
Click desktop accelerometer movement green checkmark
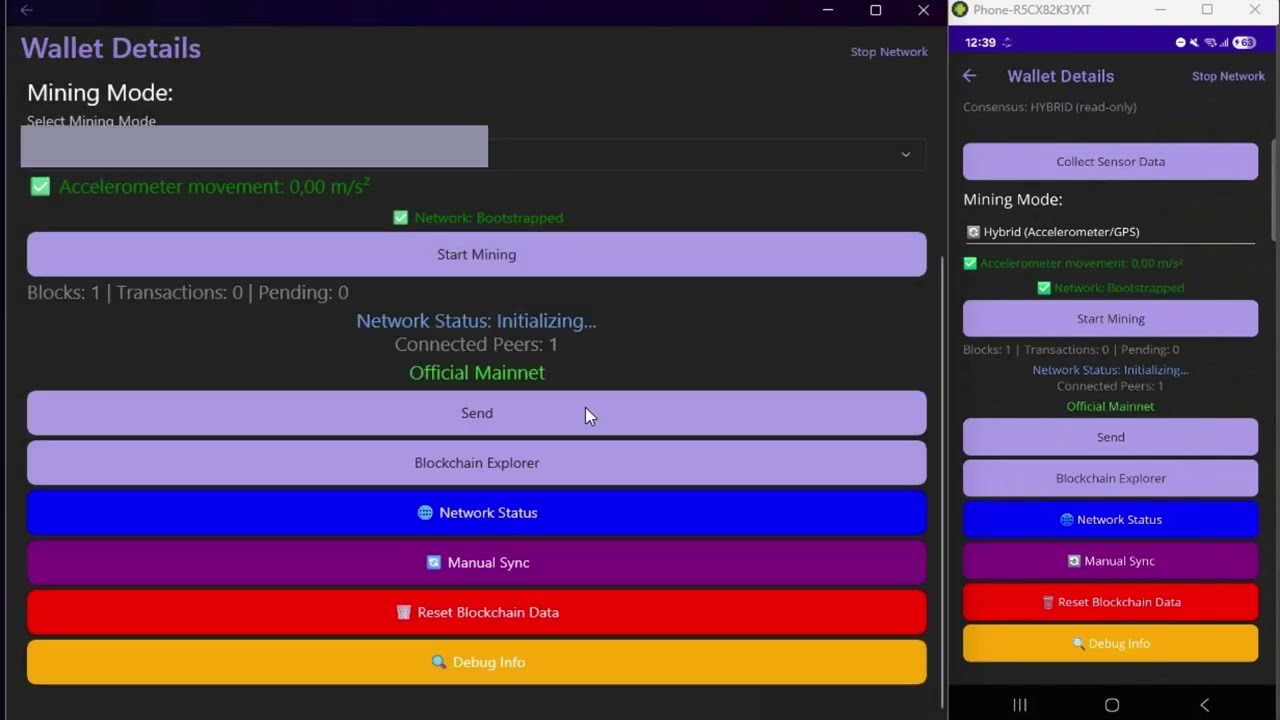(40, 186)
